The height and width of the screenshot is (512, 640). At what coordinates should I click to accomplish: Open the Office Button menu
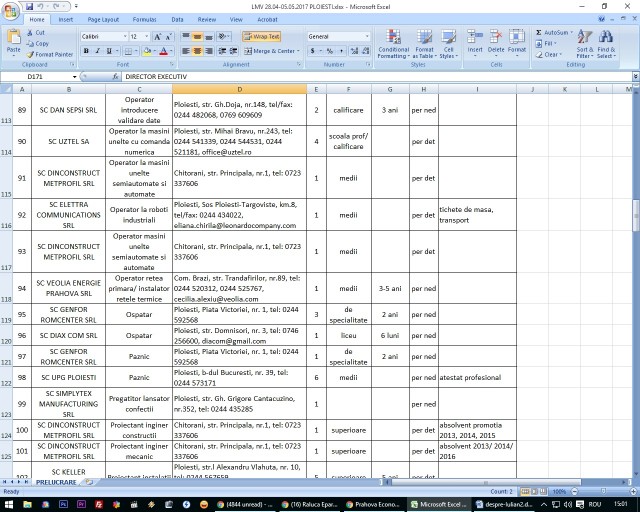(11, 11)
